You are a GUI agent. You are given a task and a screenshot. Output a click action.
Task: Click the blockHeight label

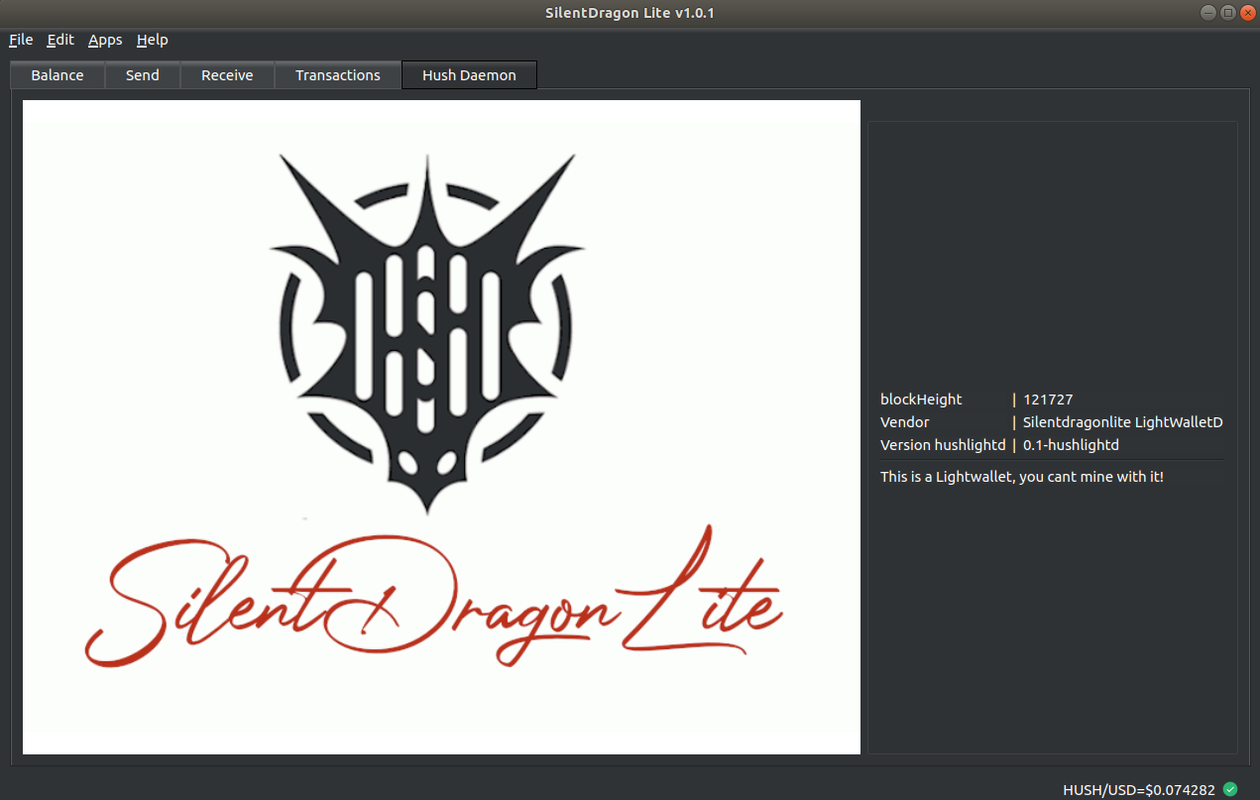tap(921, 399)
